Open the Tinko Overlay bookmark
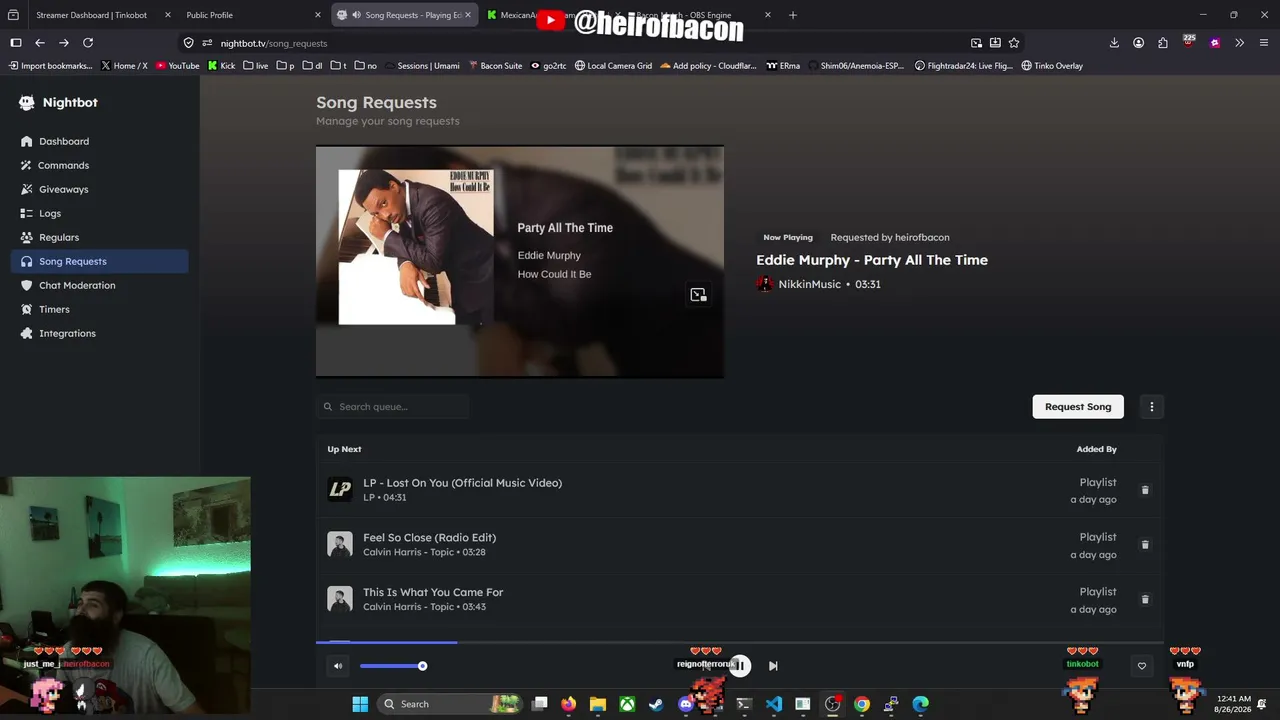 click(x=1052, y=66)
